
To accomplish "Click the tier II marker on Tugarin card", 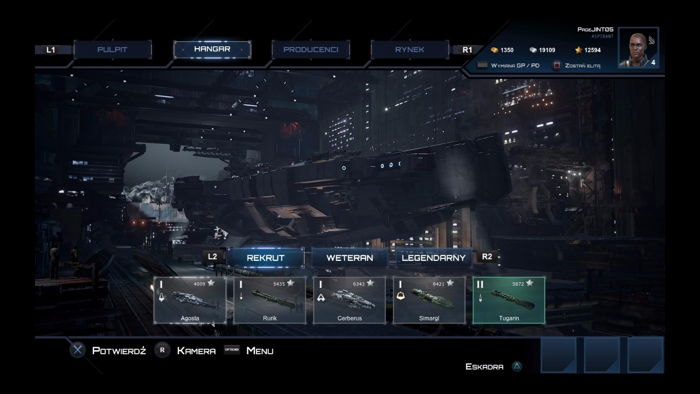I will 480,284.
